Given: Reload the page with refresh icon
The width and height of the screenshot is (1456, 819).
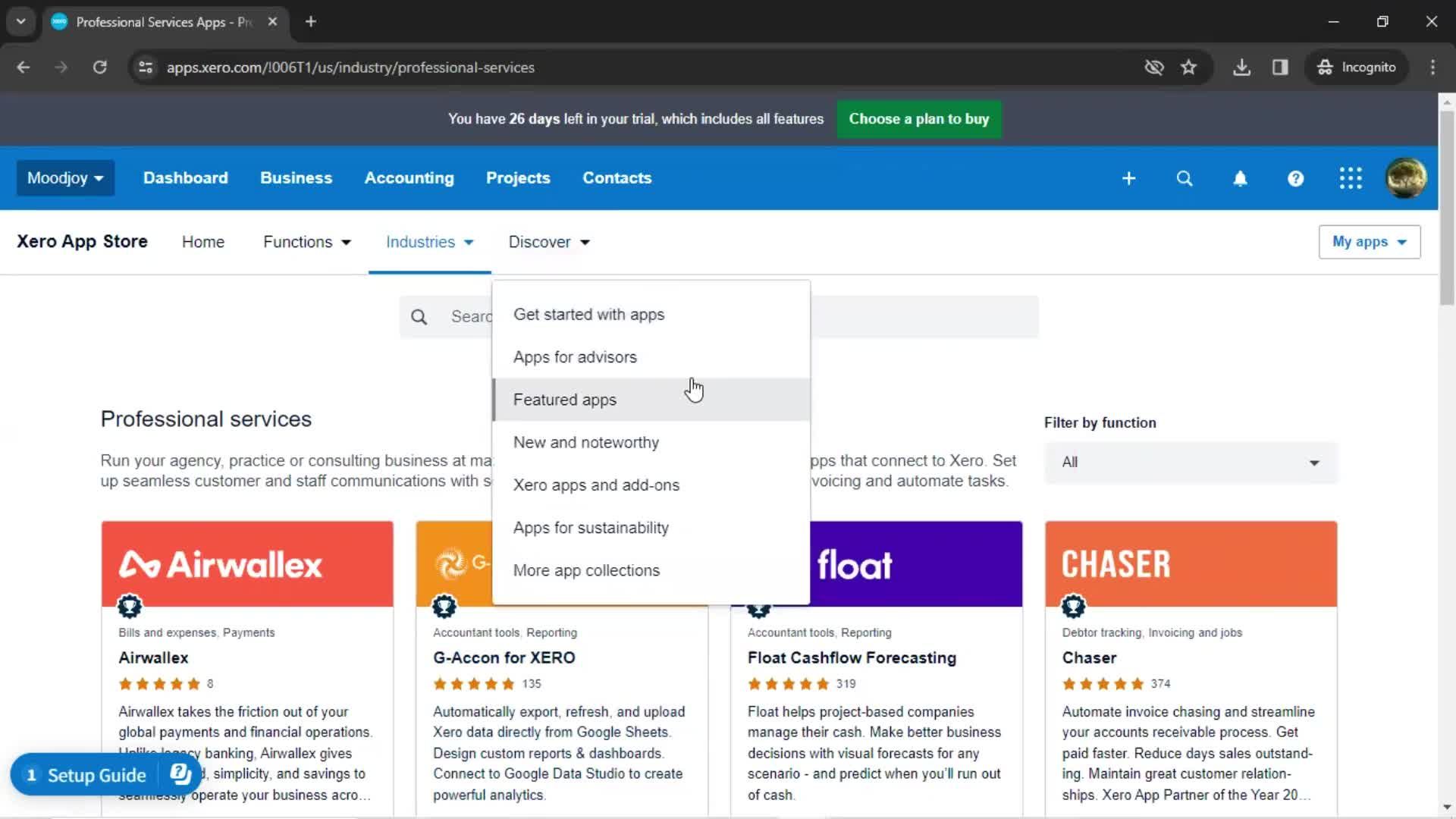Looking at the screenshot, I should (x=99, y=67).
